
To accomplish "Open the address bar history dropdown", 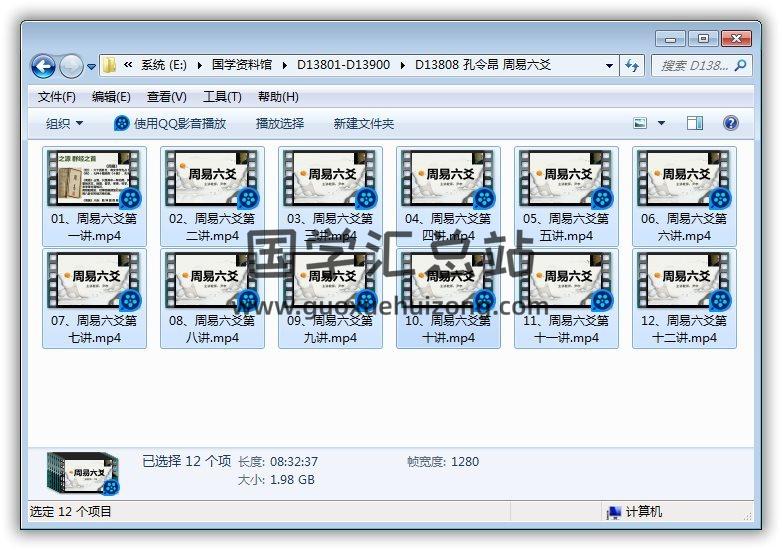I will [609, 65].
